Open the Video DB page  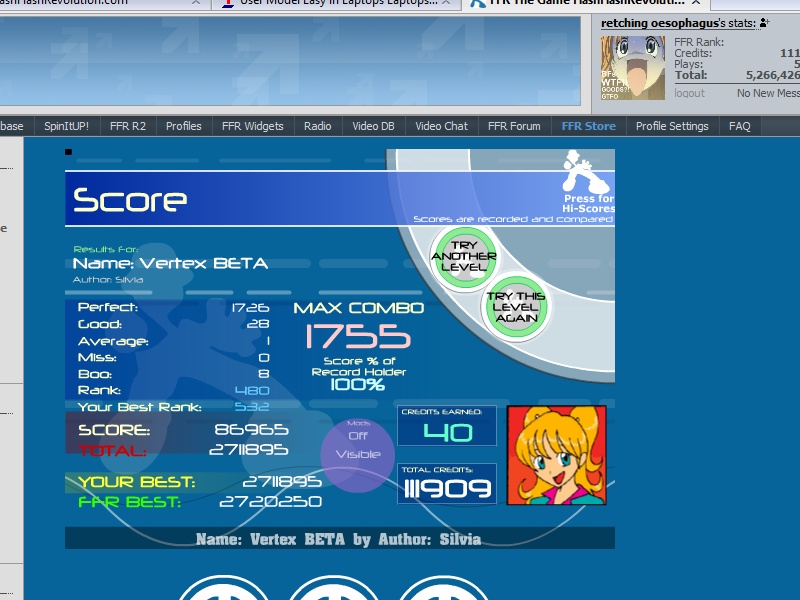pyautogui.click(x=373, y=126)
